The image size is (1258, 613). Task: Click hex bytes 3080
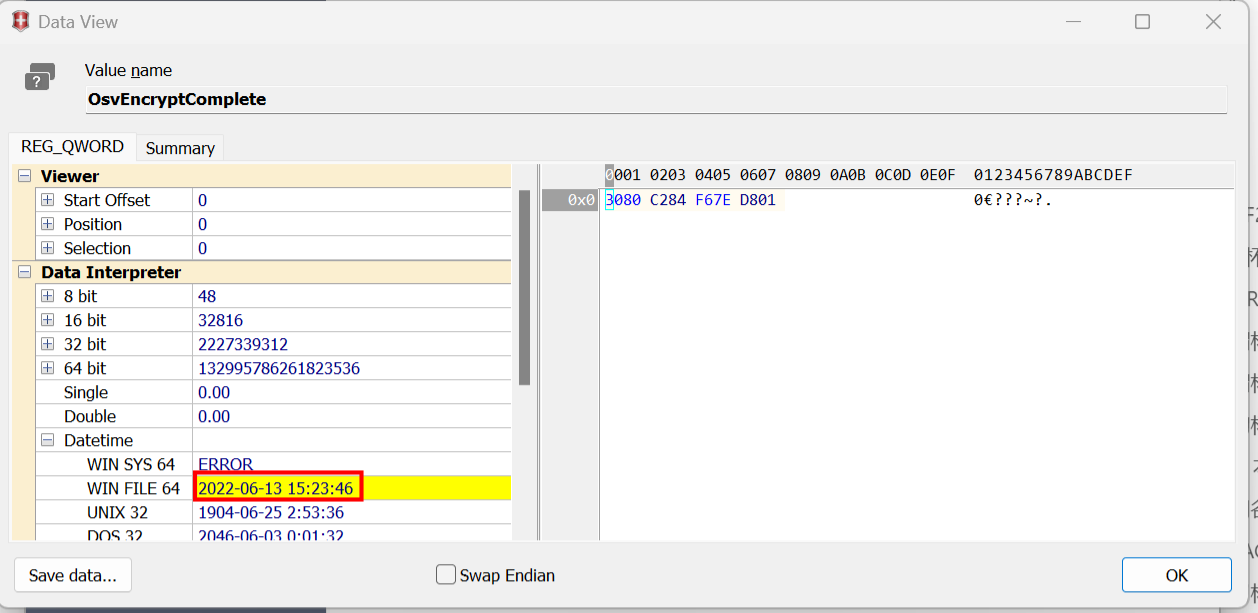click(x=623, y=200)
